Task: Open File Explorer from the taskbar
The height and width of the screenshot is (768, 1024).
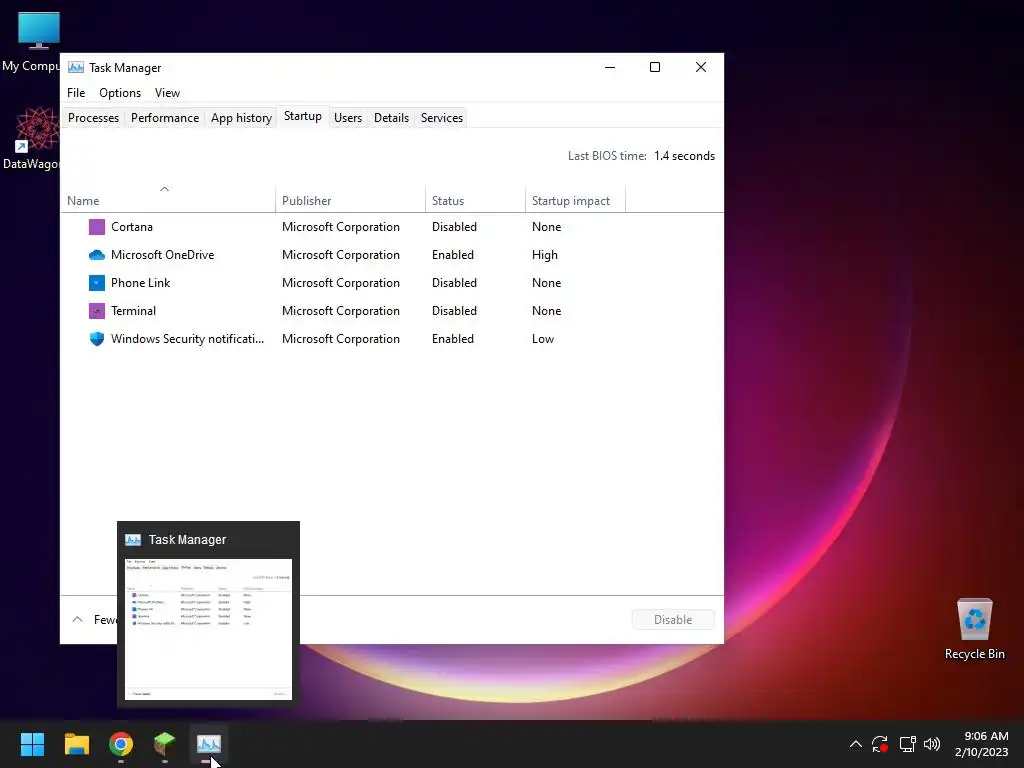Action: [76, 744]
